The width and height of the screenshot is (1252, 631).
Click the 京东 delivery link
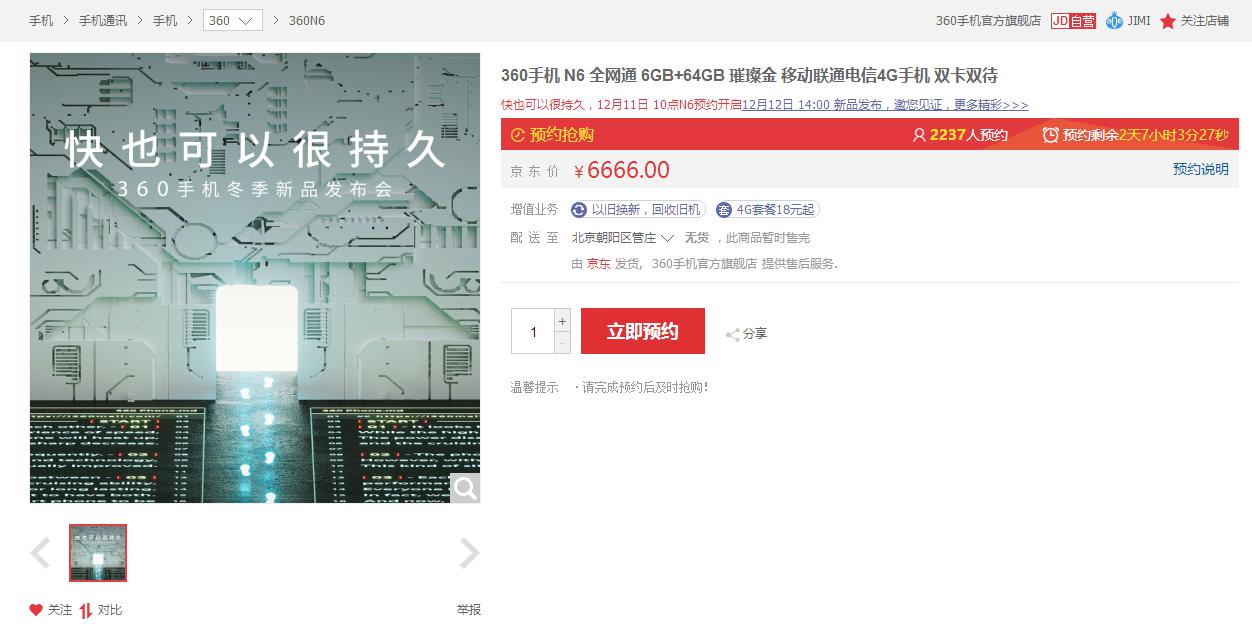(x=599, y=264)
